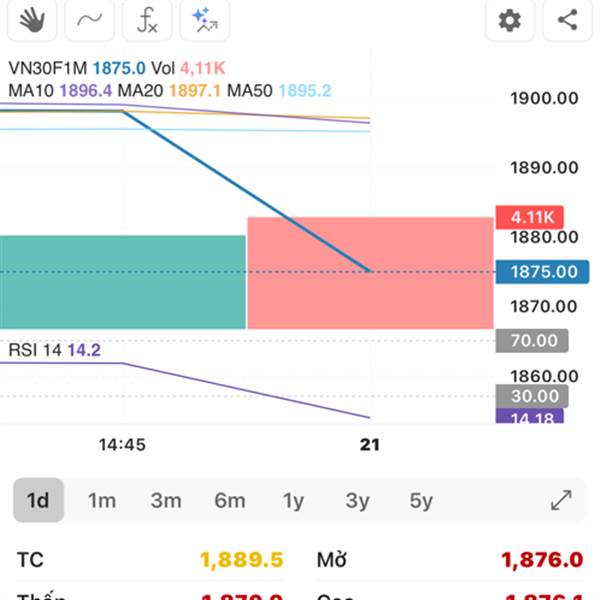Select the hand pan tool
This screenshot has height=600, width=600.
(x=32, y=19)
